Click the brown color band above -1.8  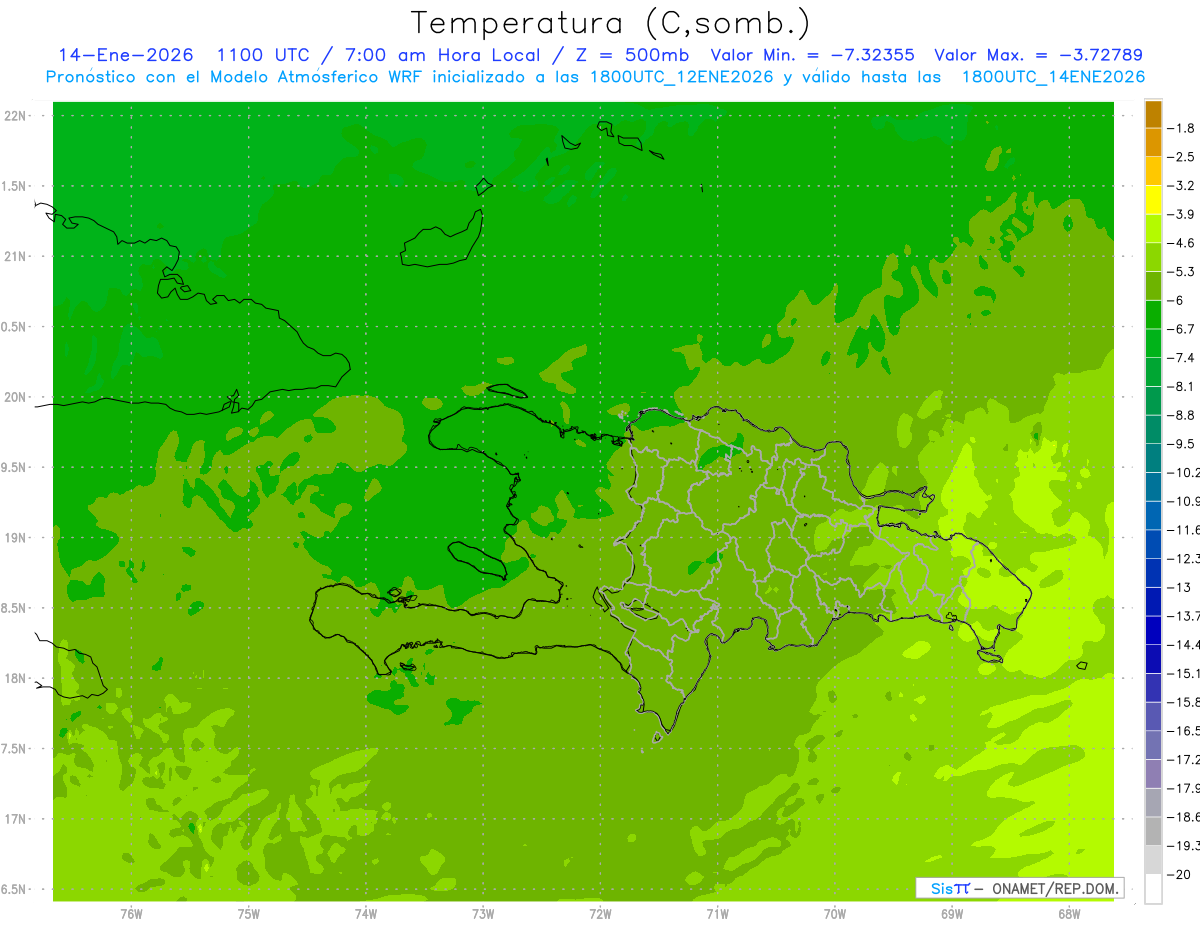[1153, 114]
